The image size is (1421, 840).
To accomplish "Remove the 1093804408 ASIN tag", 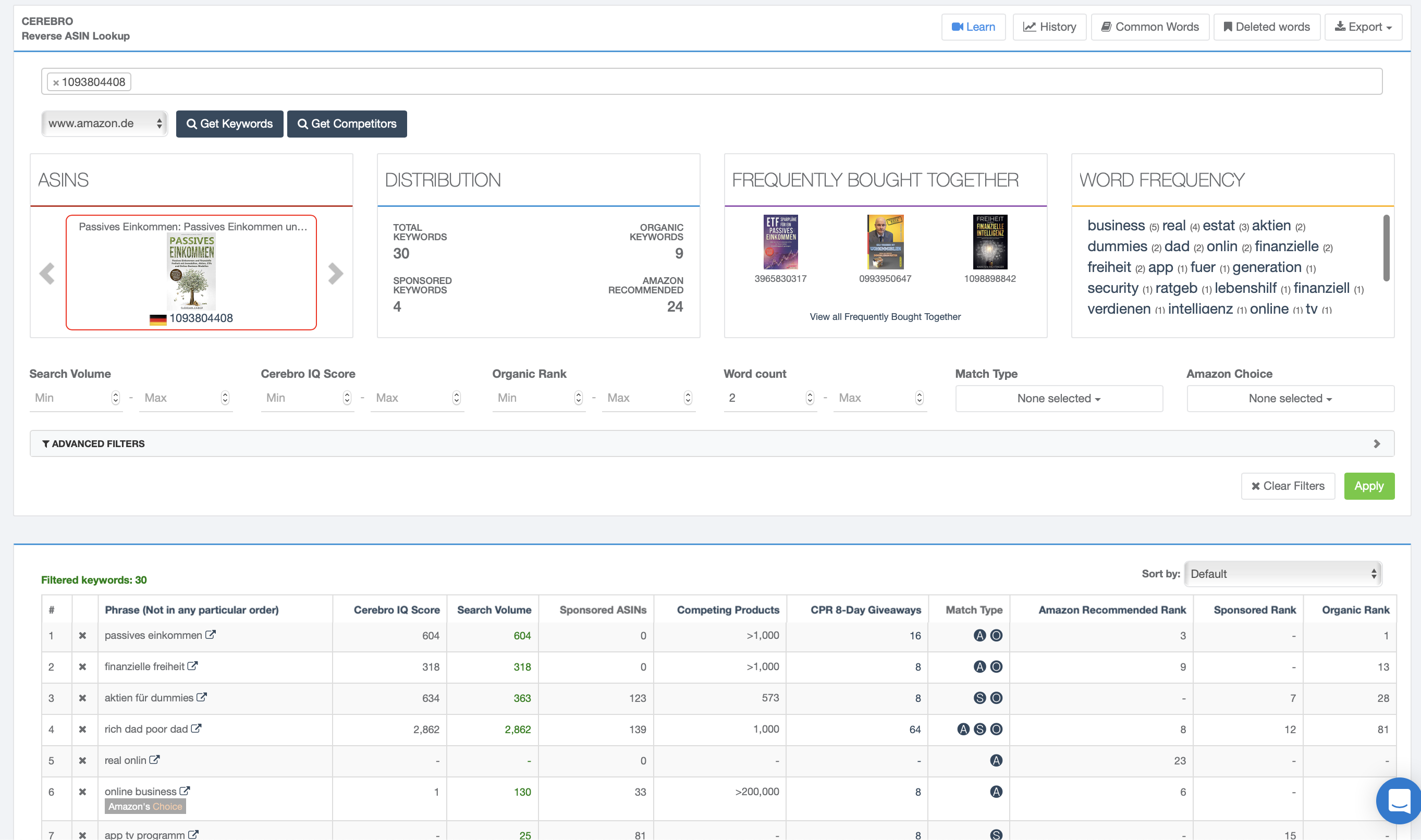I will [55, 83].
